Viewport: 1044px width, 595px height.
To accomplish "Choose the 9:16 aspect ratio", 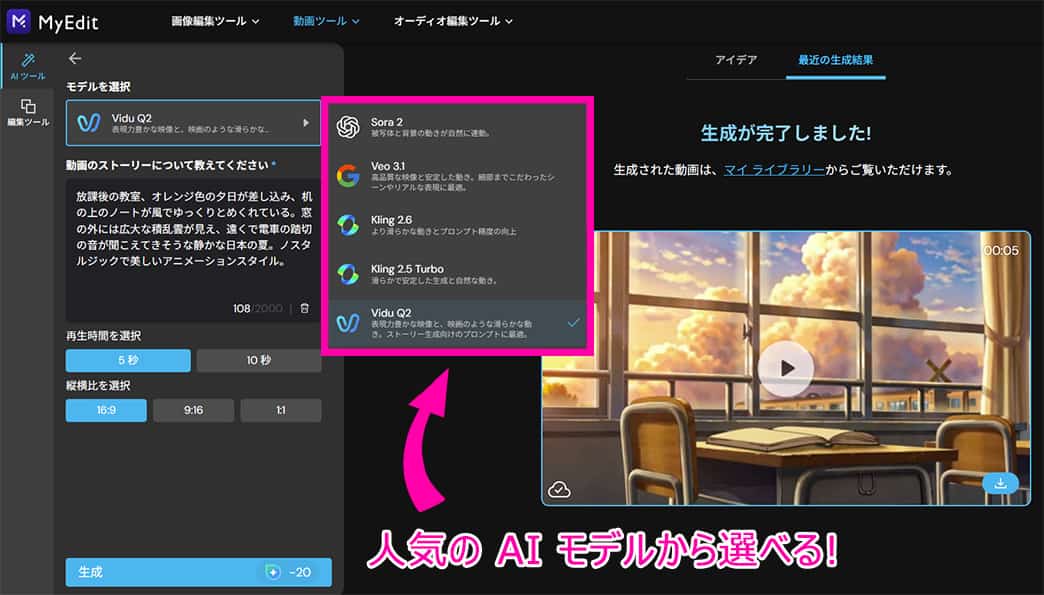I will pyautogui.click(x=193, y=410).
